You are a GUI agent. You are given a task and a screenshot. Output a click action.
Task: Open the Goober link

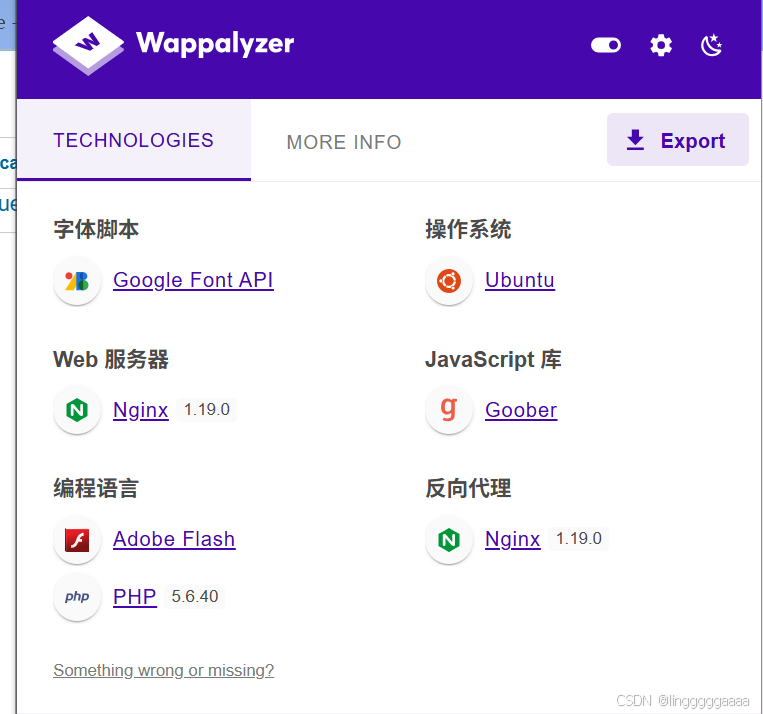(521, 410)
